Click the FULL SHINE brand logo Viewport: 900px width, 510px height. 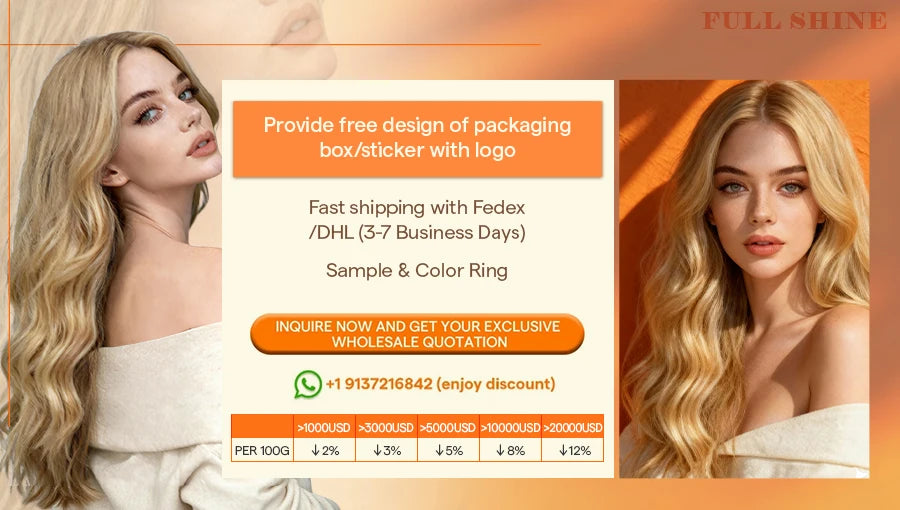click(795, 21)
